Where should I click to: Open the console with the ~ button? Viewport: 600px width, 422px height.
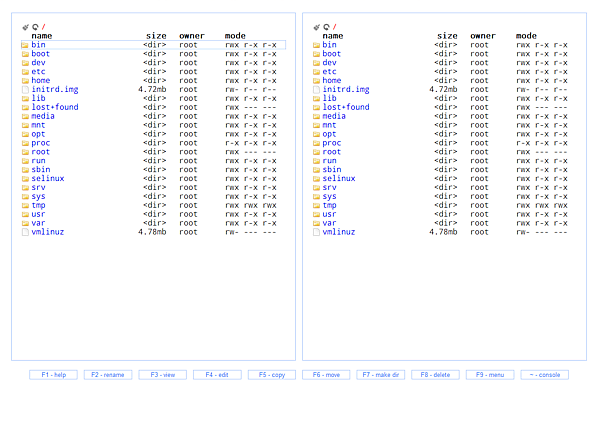544,375
